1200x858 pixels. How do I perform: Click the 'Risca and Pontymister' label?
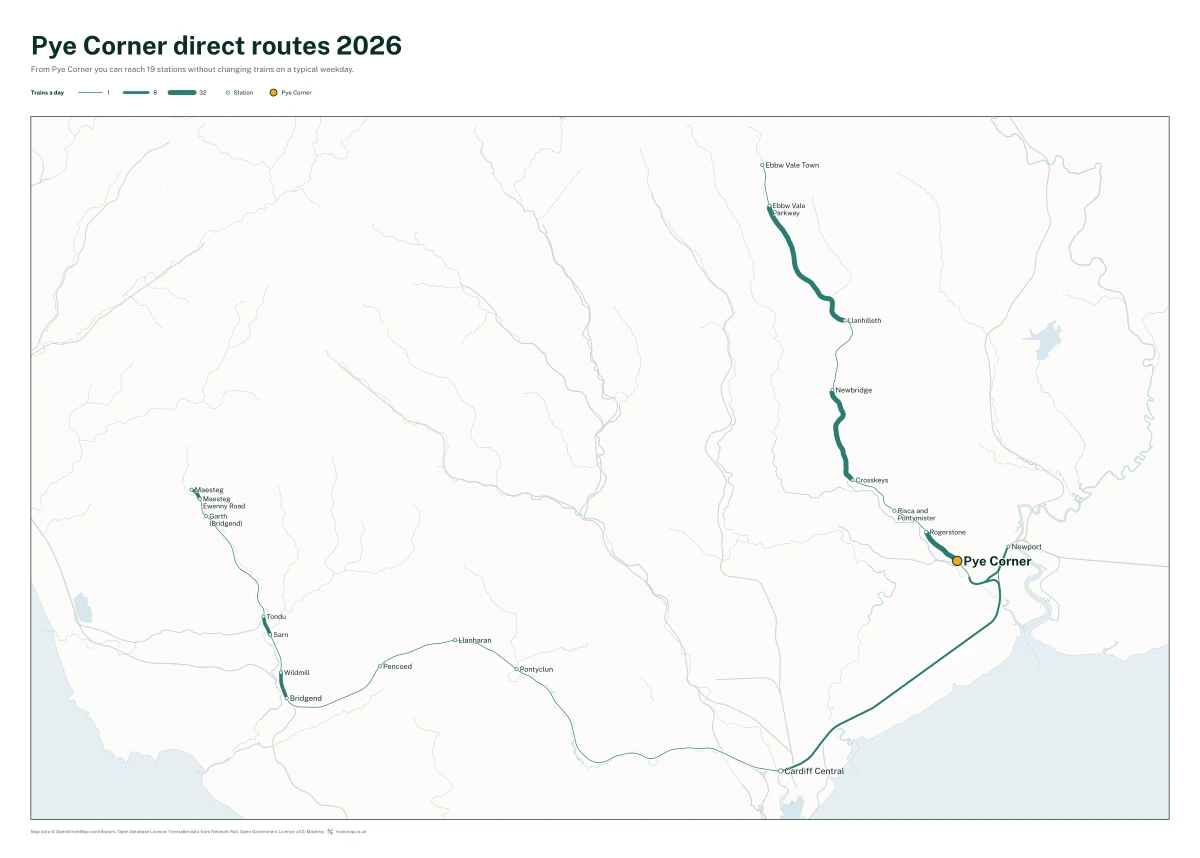(x=917, y=514)
